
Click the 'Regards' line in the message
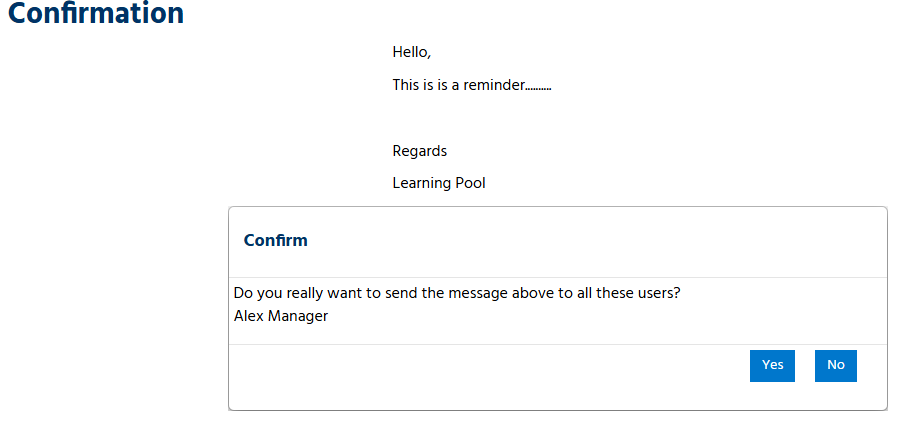pyautogui.click(x=419, y=151)
